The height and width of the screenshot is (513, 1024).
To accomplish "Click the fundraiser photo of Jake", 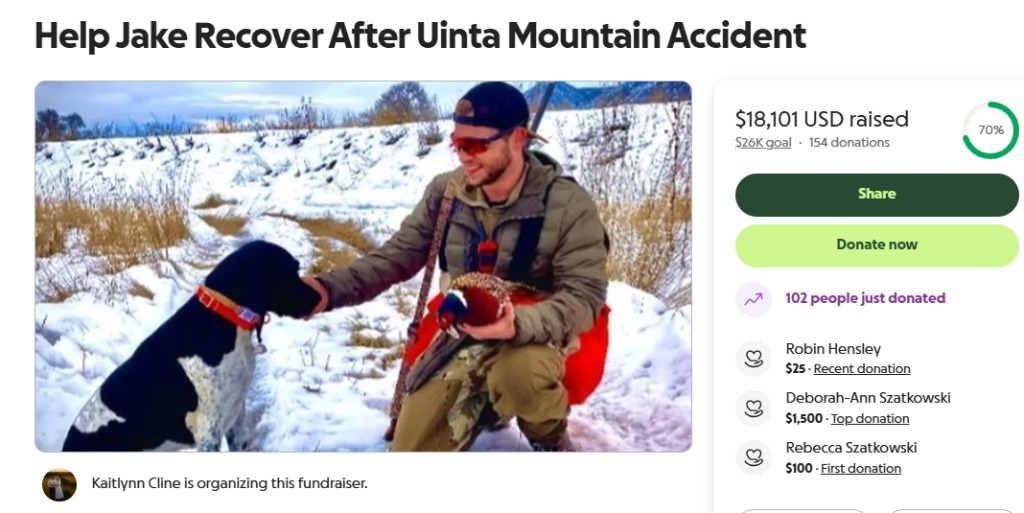I will click(363, 266).
